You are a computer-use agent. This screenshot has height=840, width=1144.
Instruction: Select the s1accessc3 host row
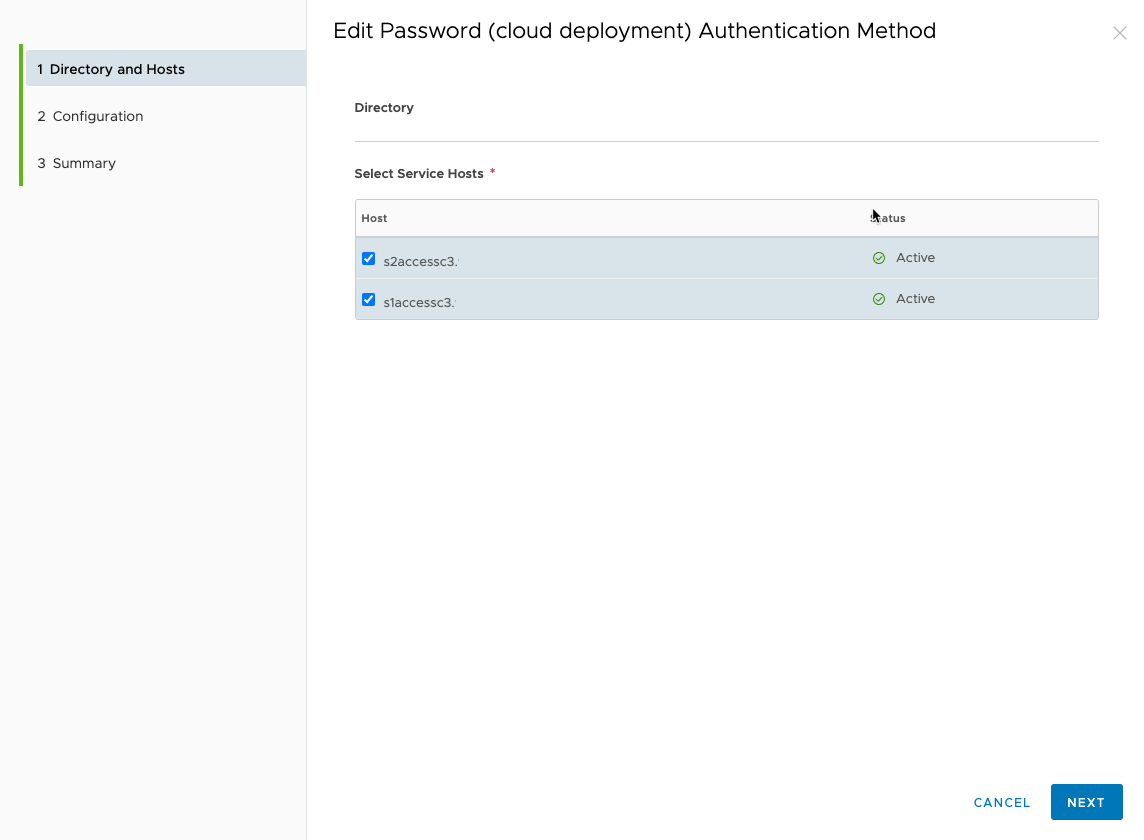click(600, 299)
